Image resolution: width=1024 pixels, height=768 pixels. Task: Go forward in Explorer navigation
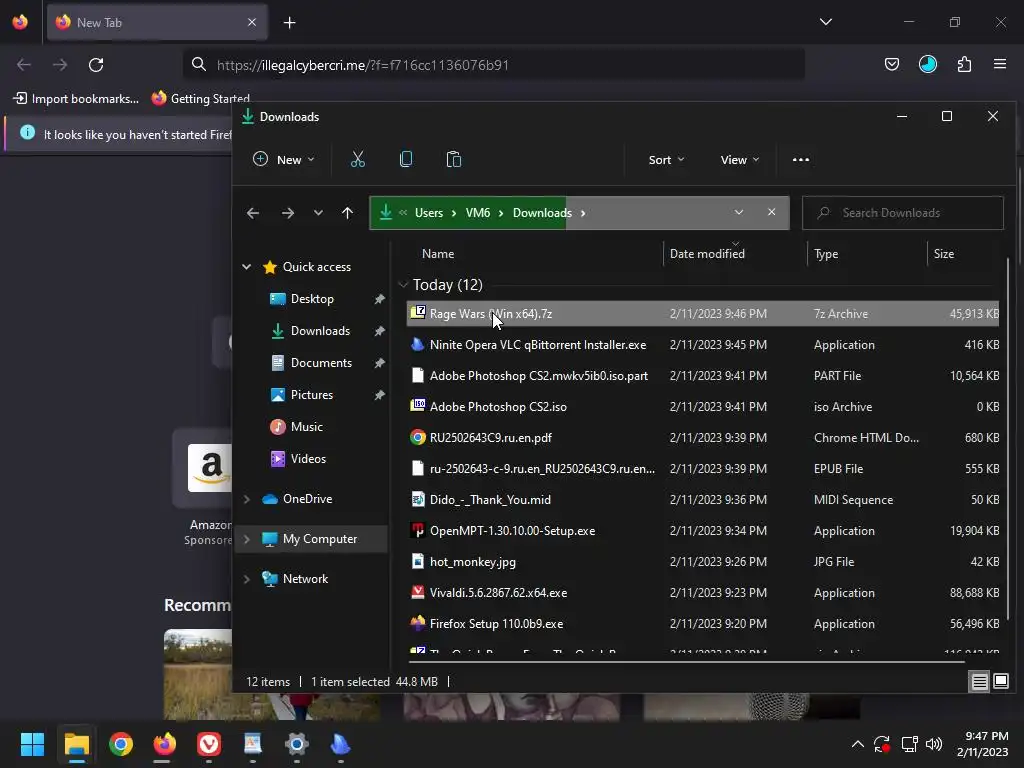287,213
